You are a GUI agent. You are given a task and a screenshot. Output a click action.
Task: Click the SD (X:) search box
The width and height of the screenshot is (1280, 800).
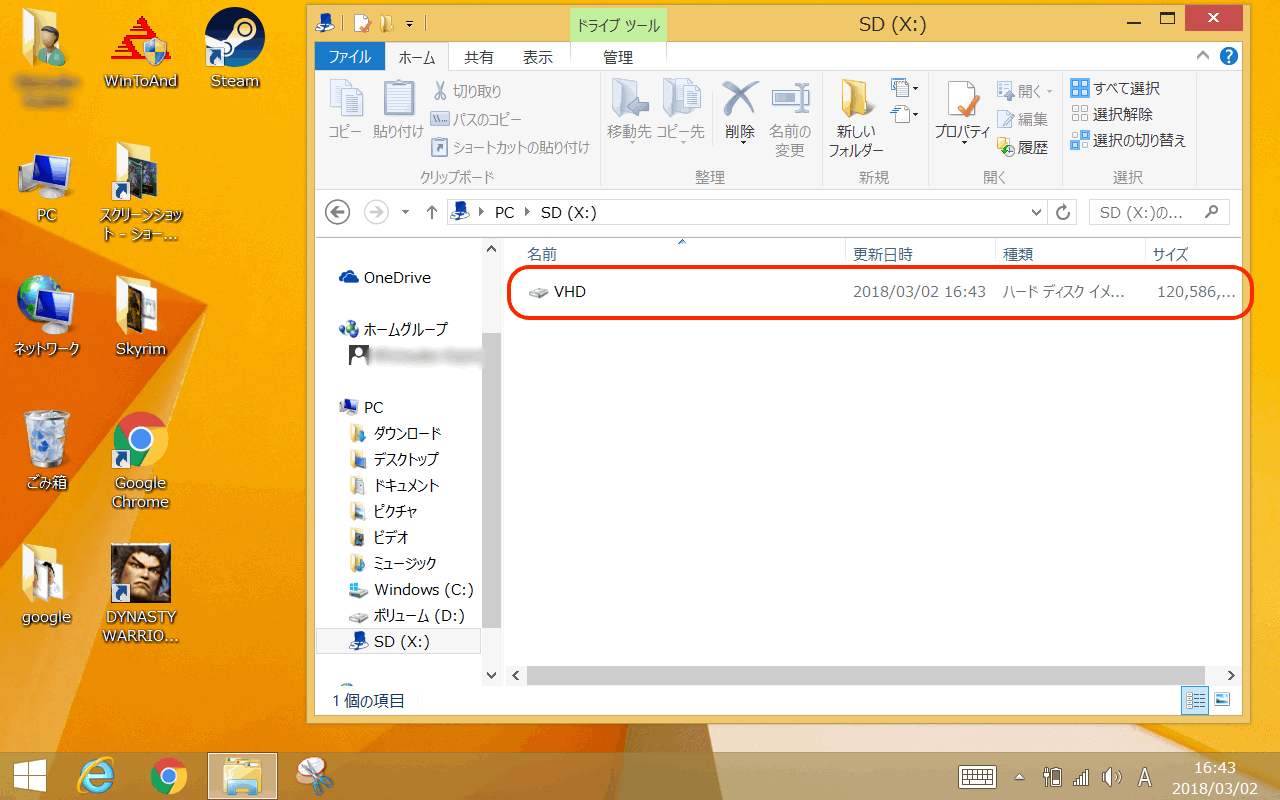tap(1150, 212)
